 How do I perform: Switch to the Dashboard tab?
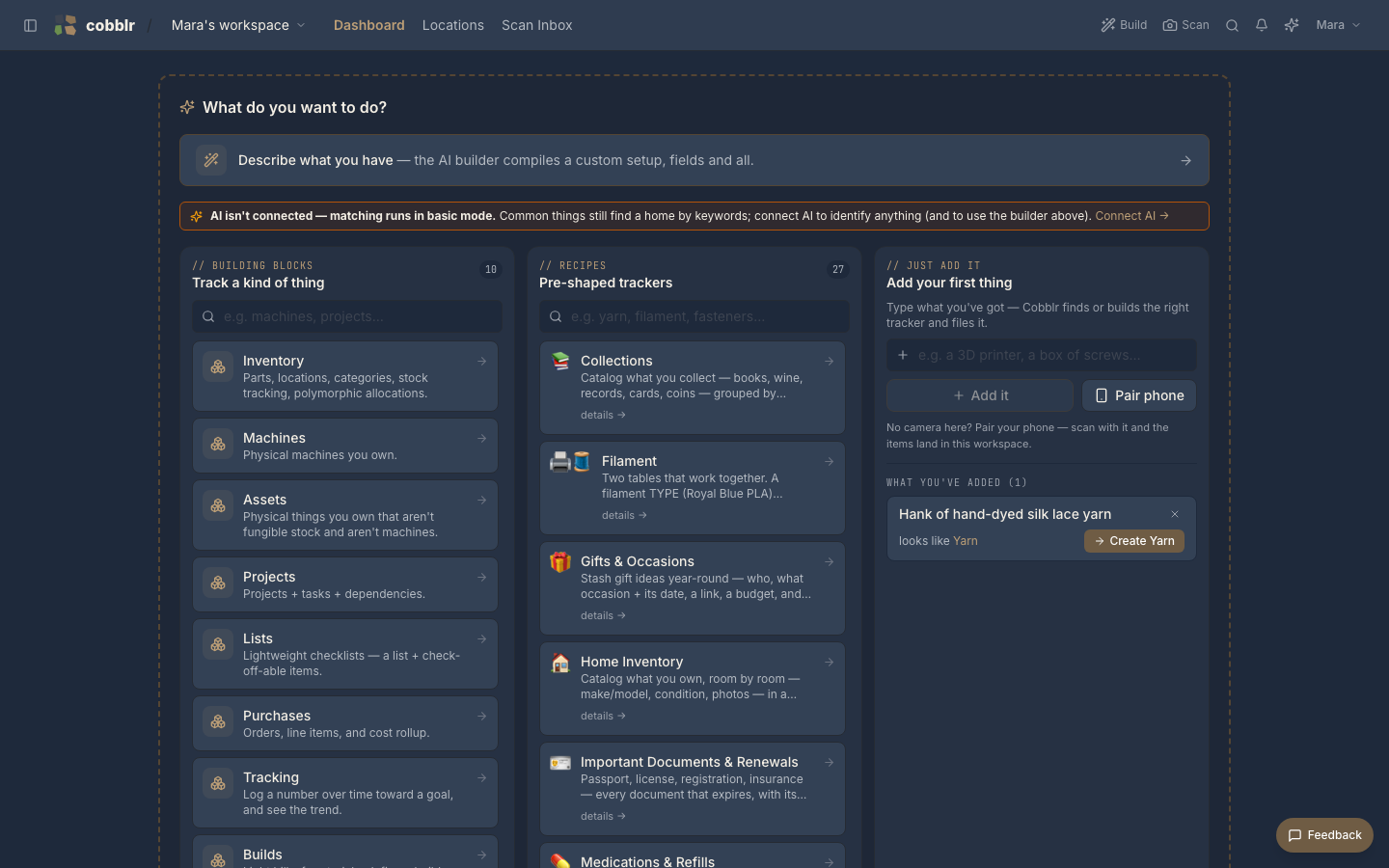click(x=368, y=25)
